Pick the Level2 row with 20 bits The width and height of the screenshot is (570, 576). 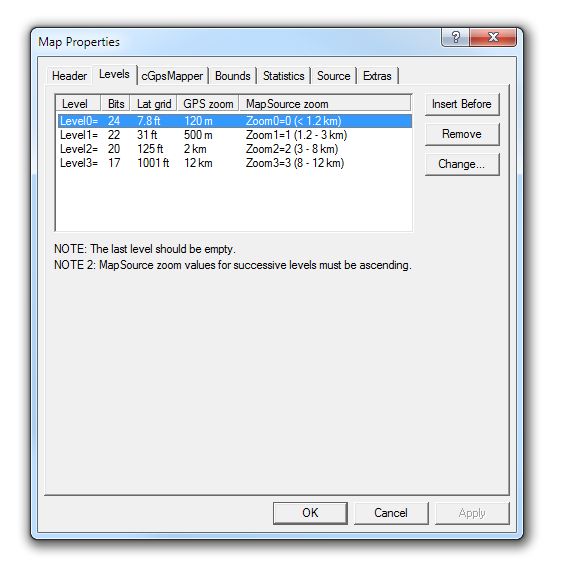[x=235, y=149]
